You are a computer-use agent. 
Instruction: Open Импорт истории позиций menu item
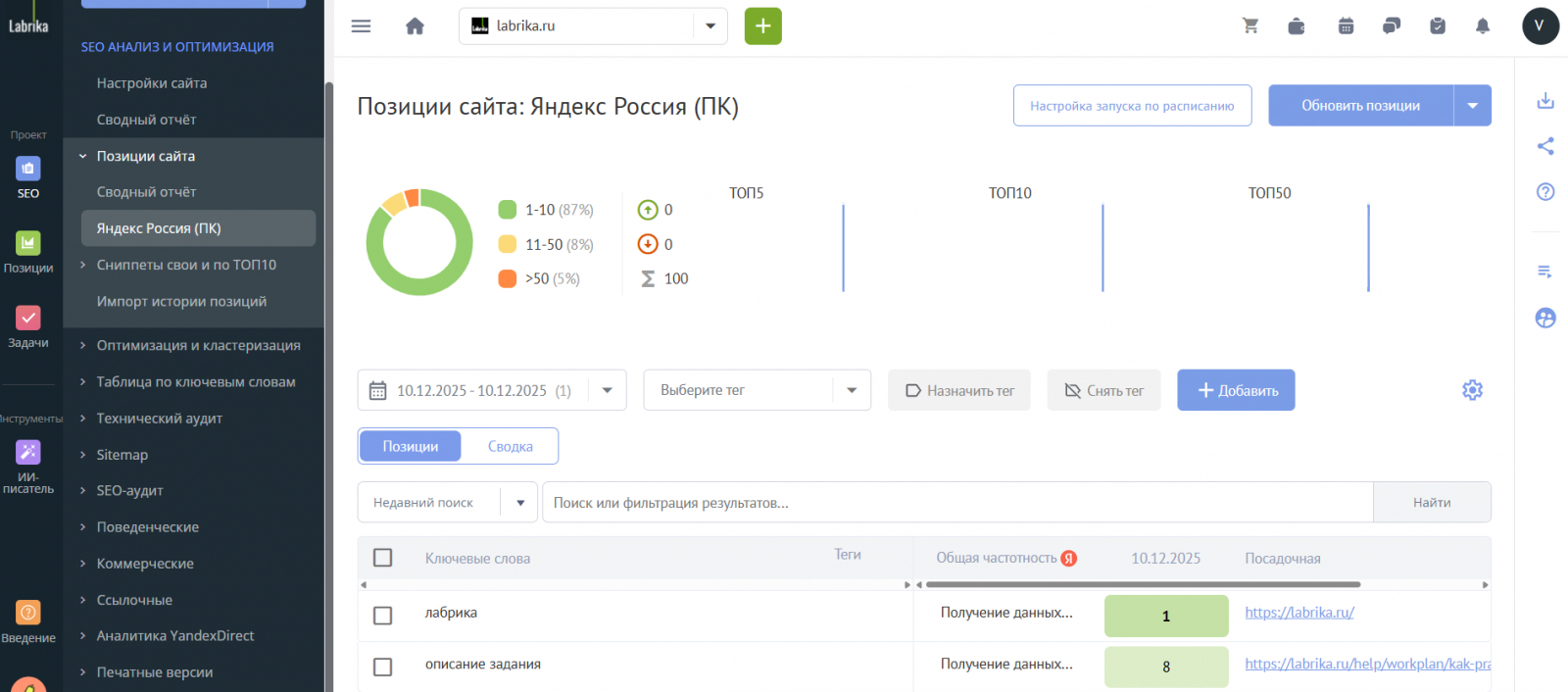pyautogui.click(x=181, y=302)
